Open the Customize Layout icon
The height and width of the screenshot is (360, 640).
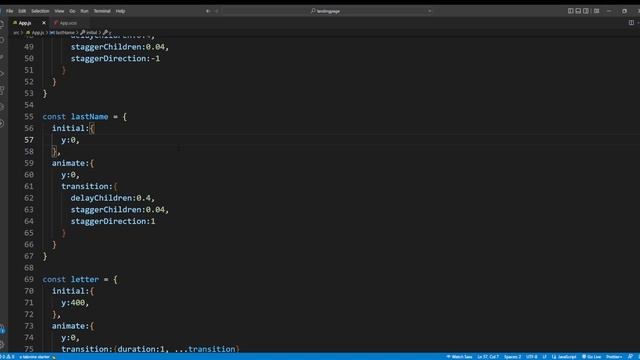pos(597,11)
